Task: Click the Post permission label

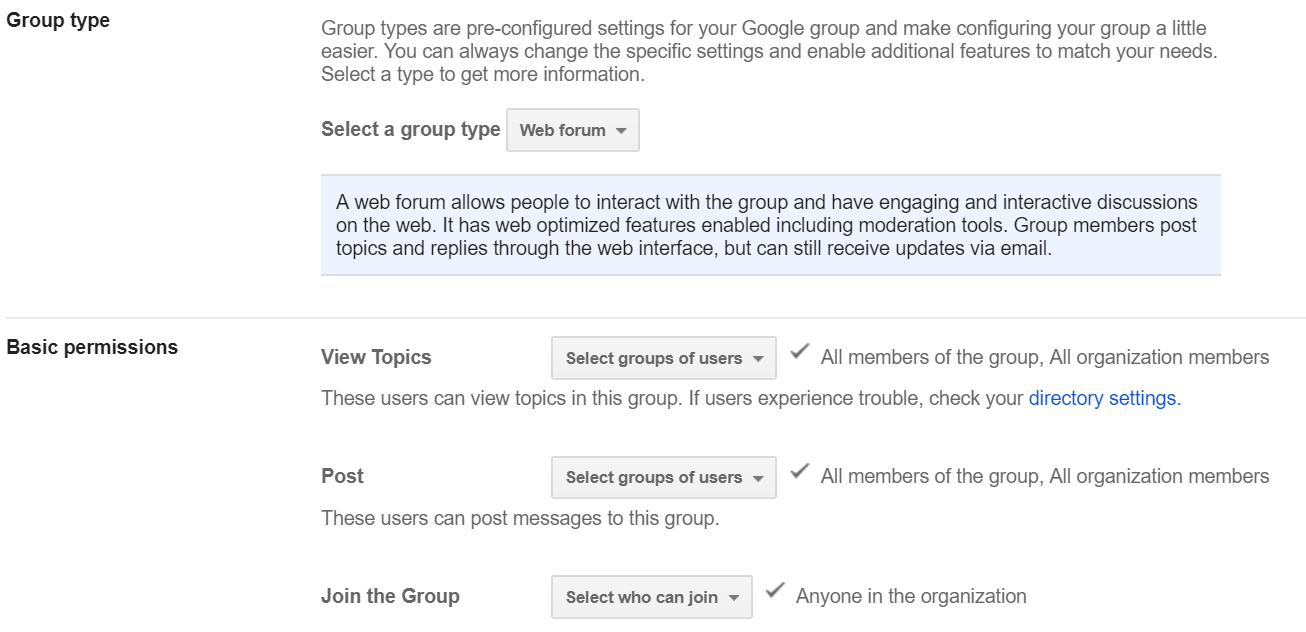Action: [x=342, y=476]
